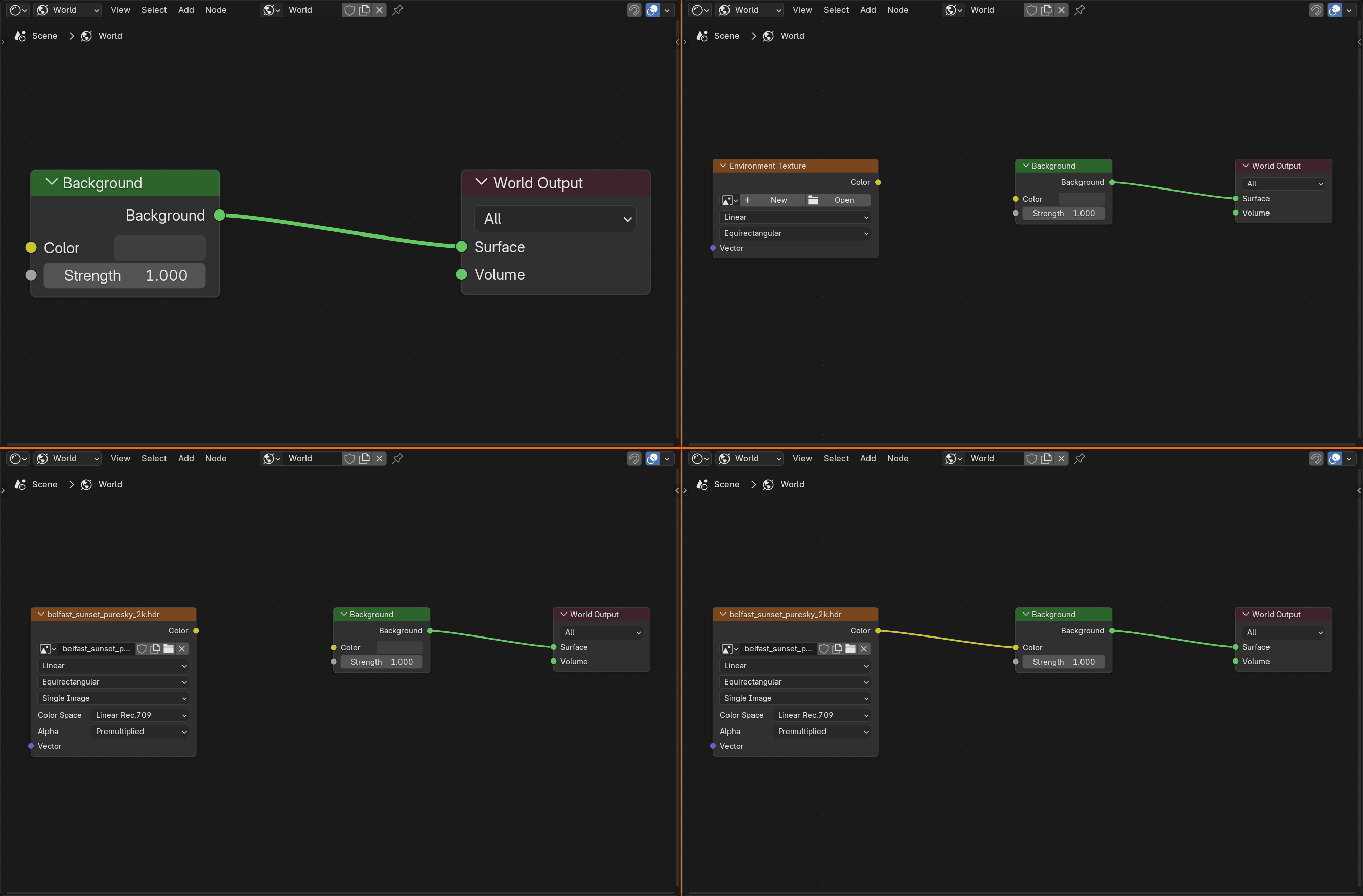Toggle fake user on unconnected belfast node image
1363x896 pixels.
[142, 648]
